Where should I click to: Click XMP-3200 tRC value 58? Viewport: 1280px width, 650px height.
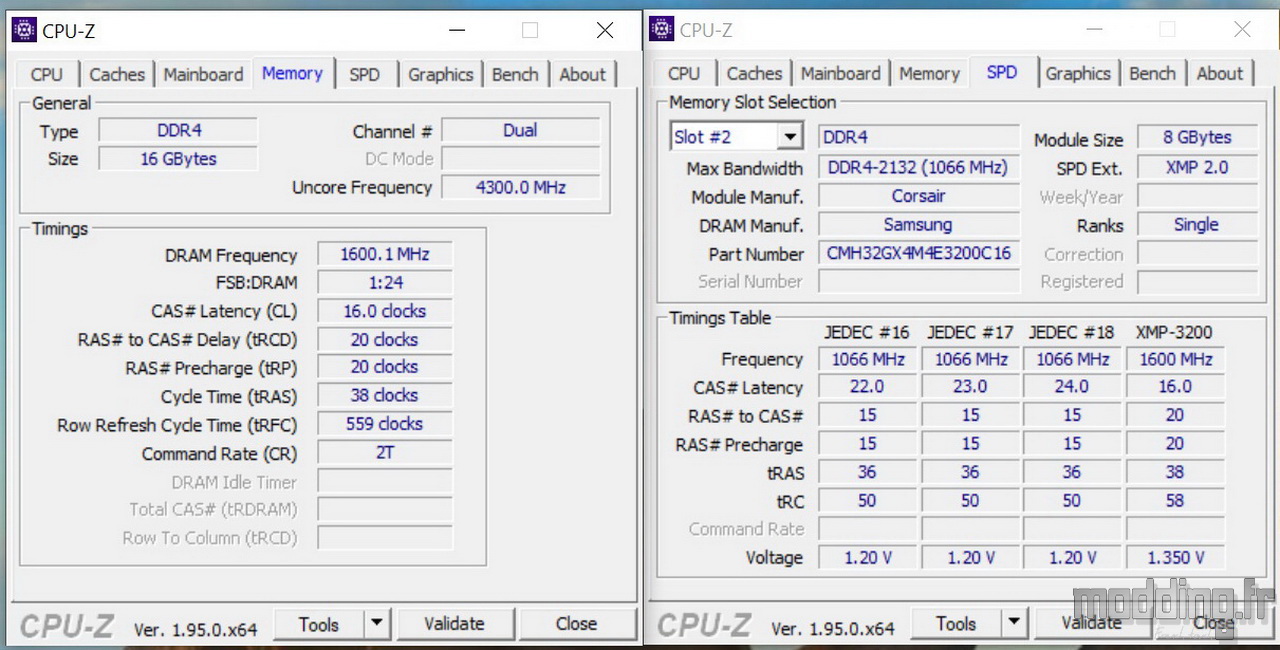(x=1176, y=501)
